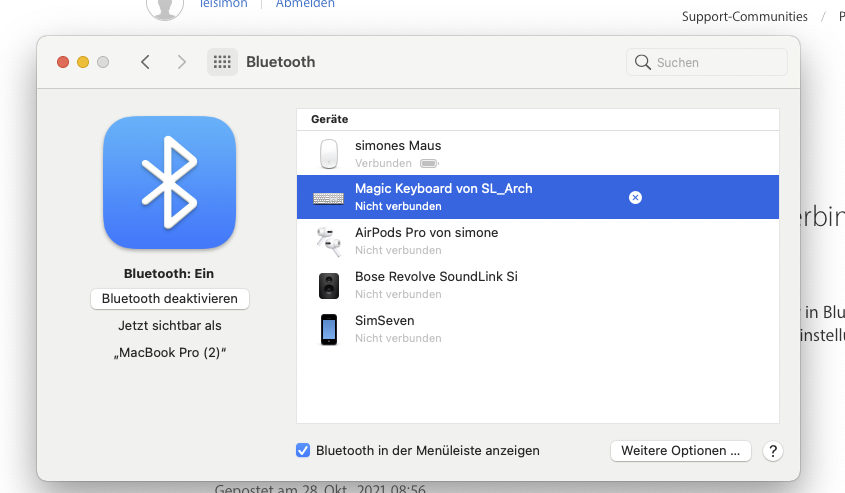Click the Magic Keyboard device icon

pos(329,198)
